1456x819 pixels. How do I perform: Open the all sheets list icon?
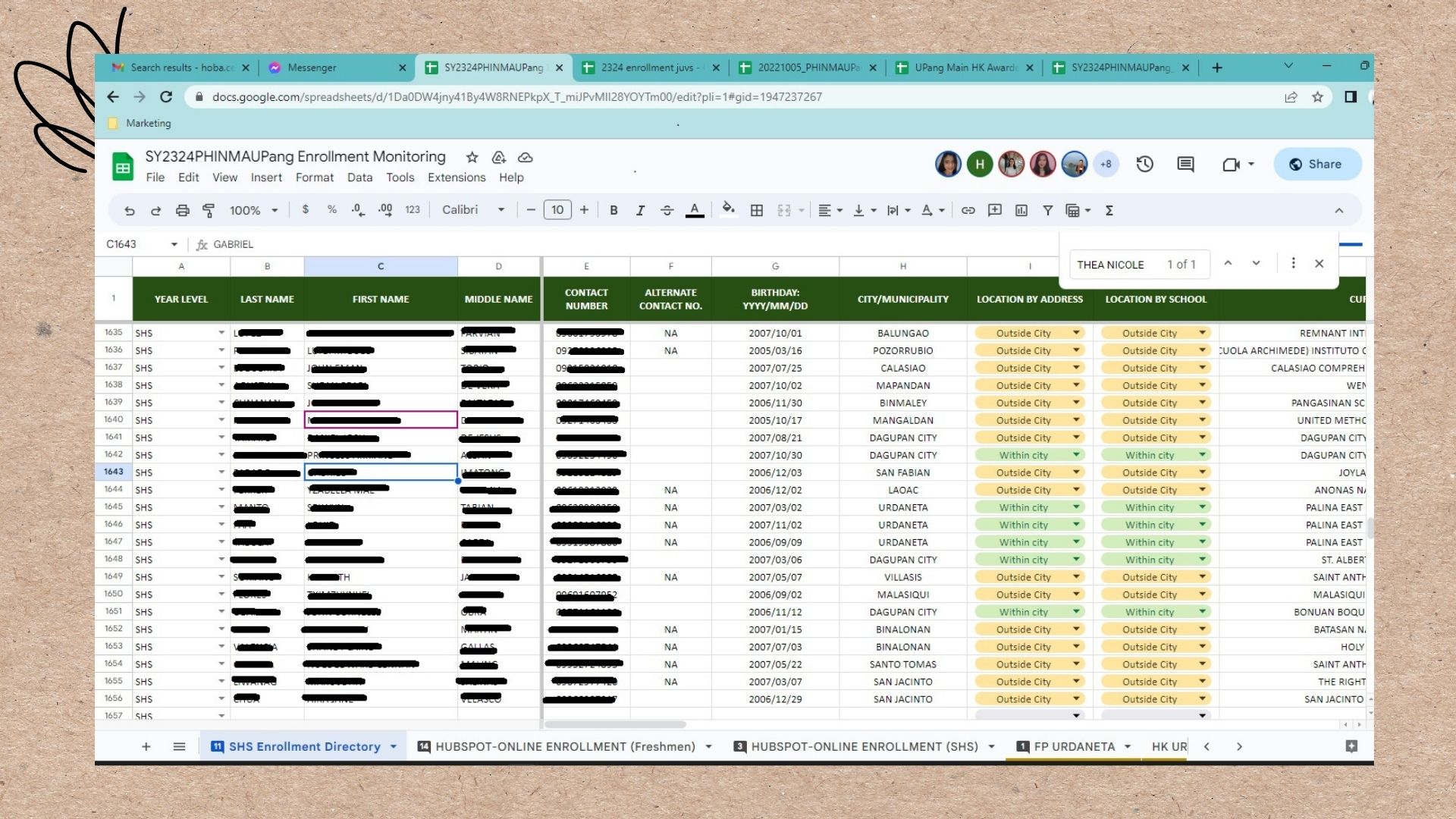click(179, 746)
